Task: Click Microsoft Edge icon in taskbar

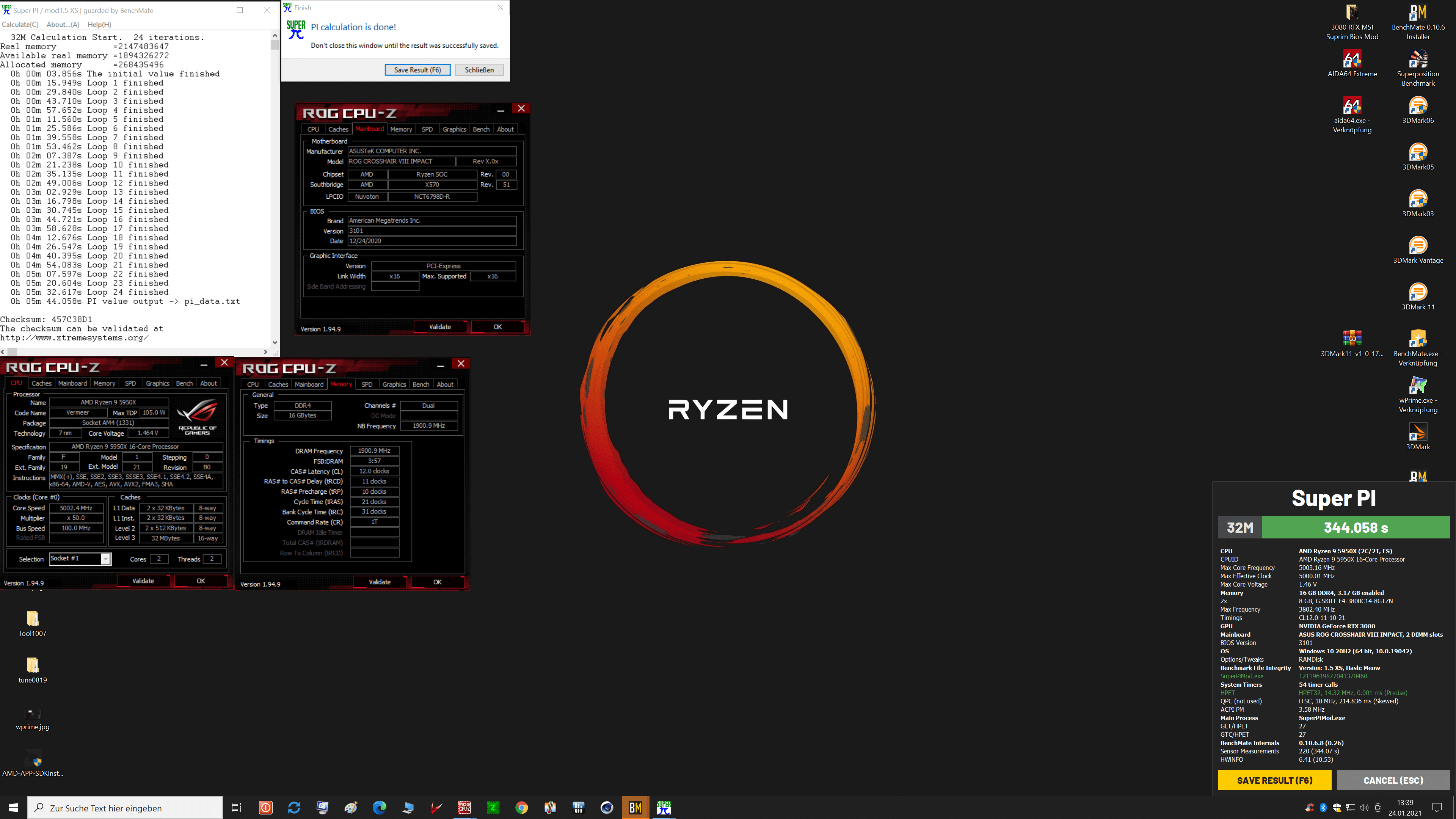Action: coord(379,808)
